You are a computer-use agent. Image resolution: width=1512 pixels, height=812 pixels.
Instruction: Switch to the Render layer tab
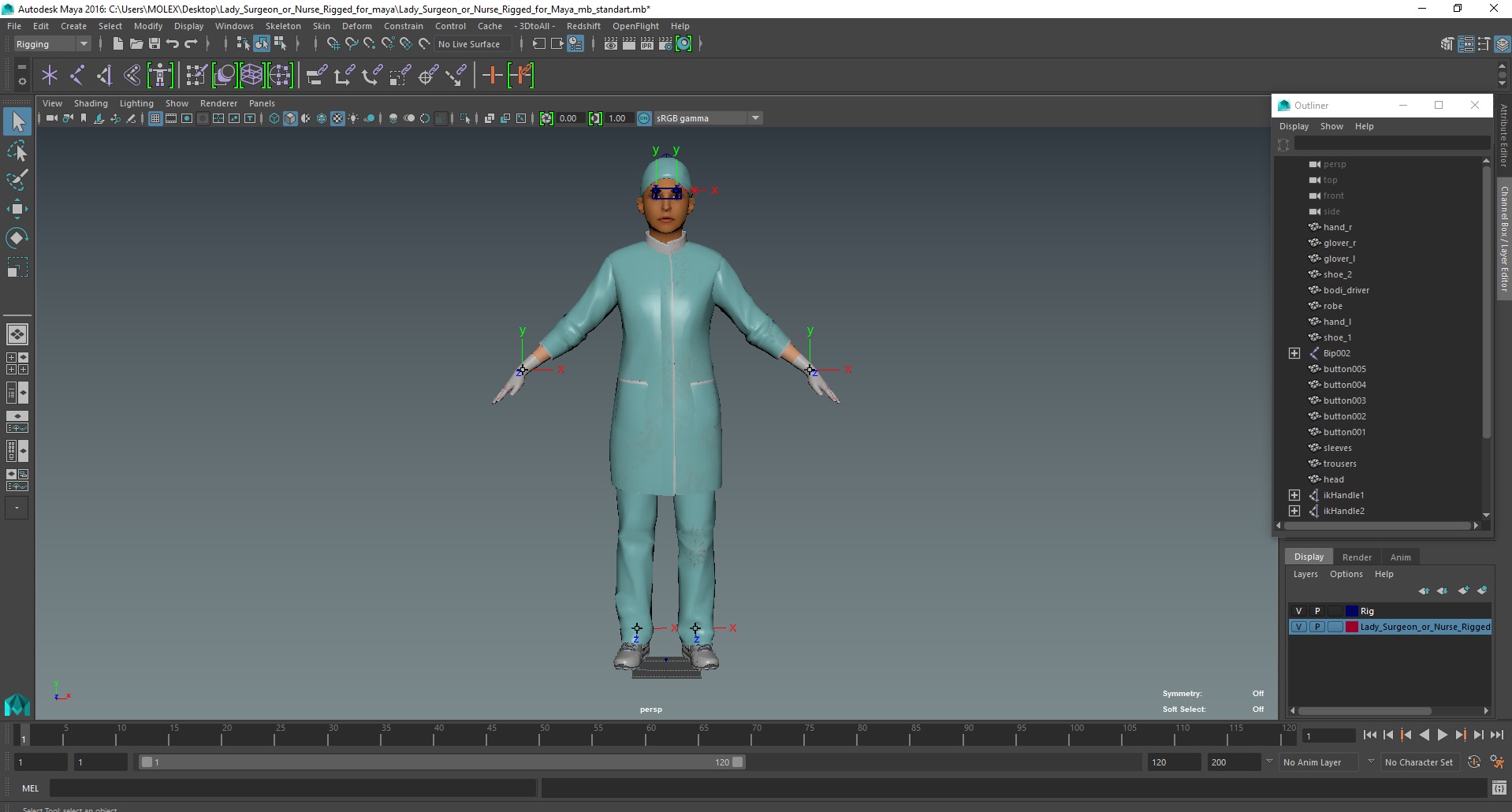pyautogui.click(x=1357, y=557)
